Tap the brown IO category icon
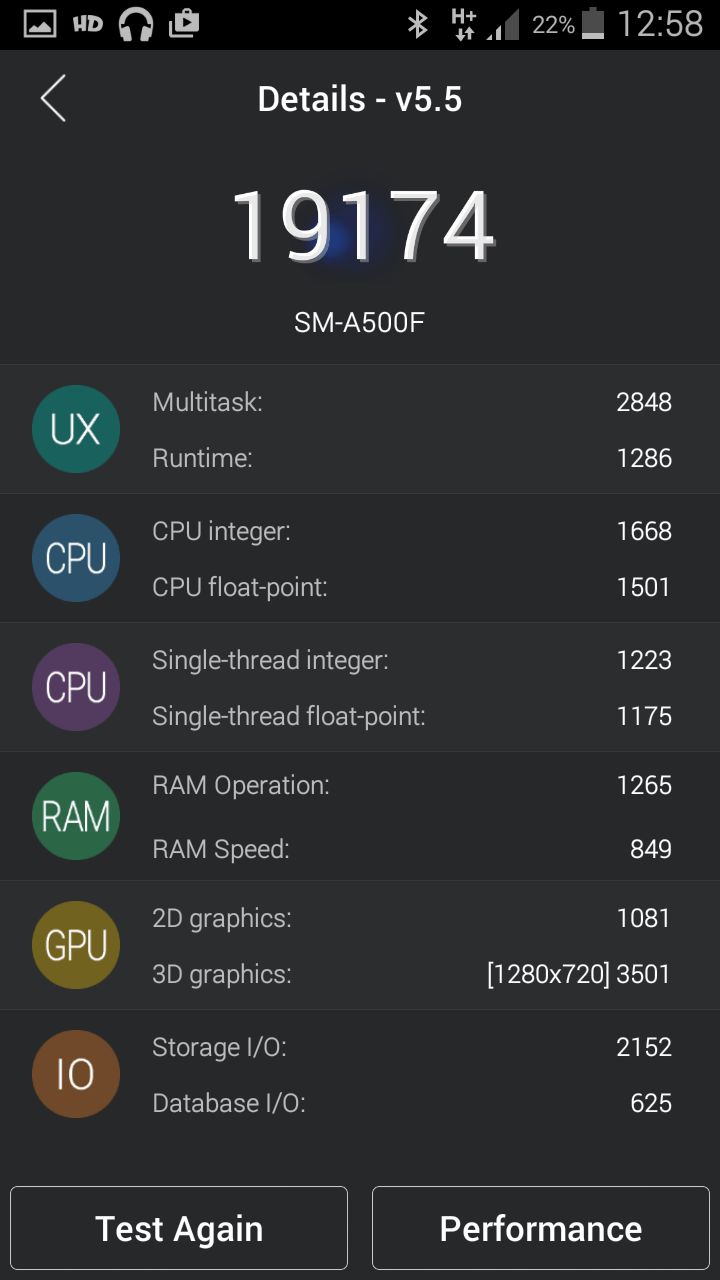Screen dimensions: 720x1280 click(x=76, y=1074)
